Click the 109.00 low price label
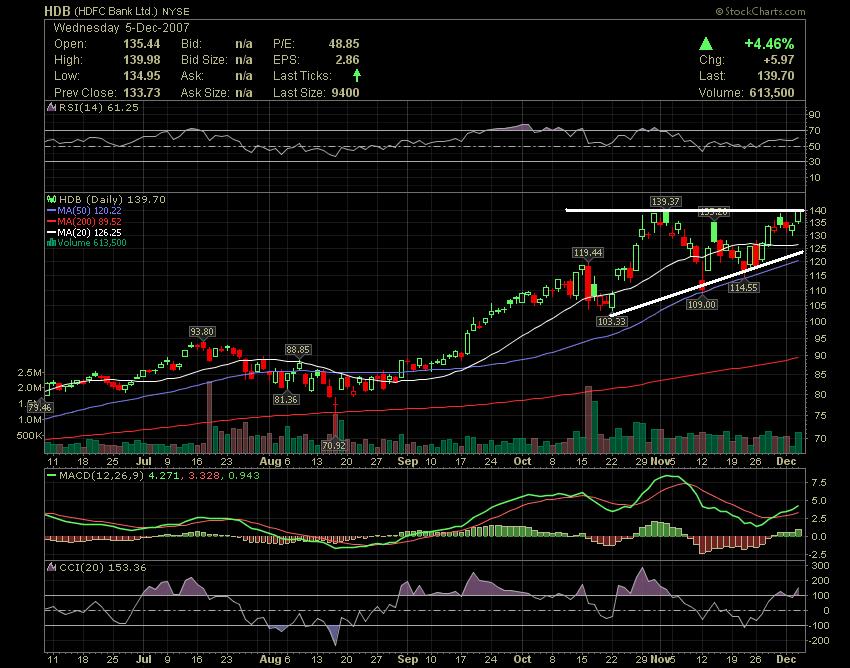 click(702, 305)
